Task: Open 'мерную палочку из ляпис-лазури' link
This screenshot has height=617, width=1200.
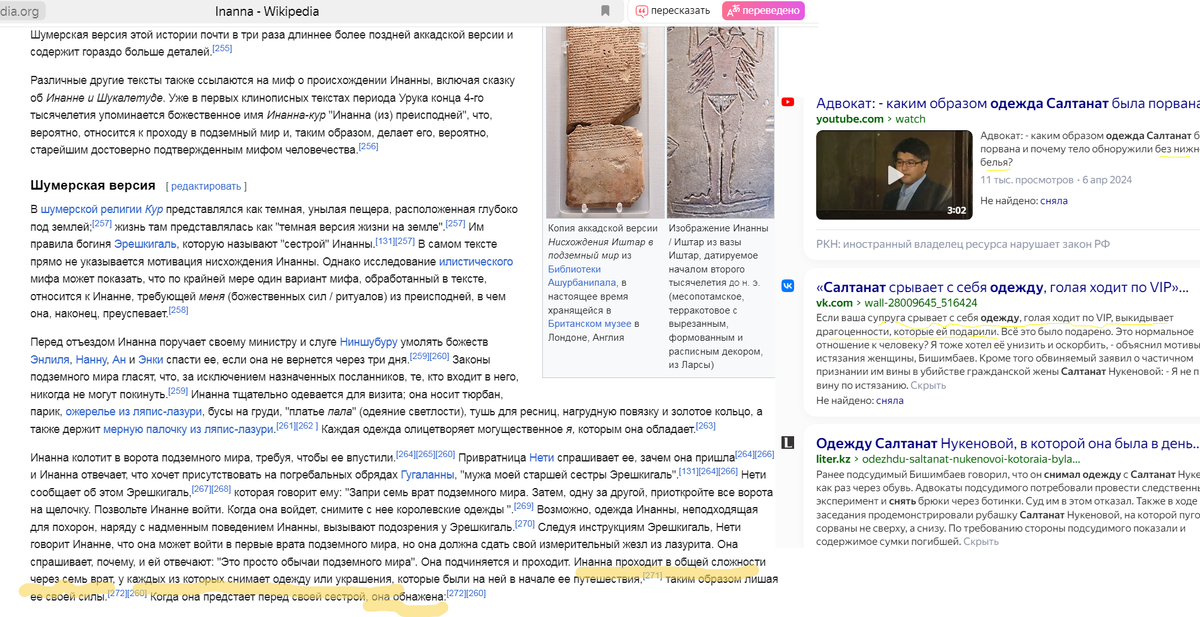Action: (188, 429)
